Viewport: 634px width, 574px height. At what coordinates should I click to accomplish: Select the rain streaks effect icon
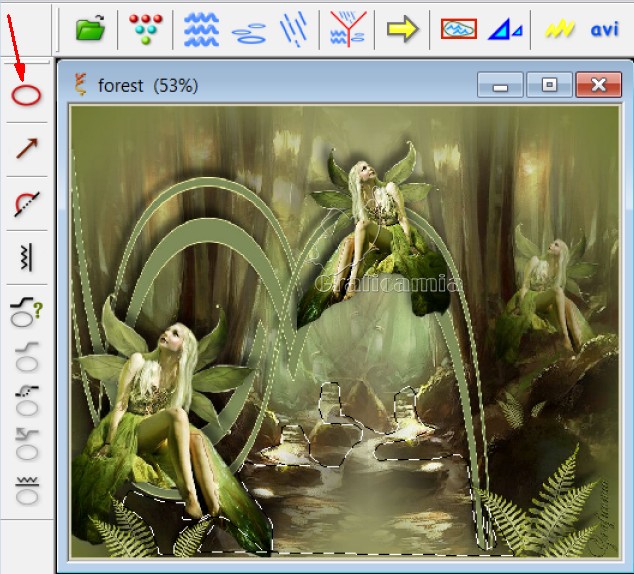293,29
